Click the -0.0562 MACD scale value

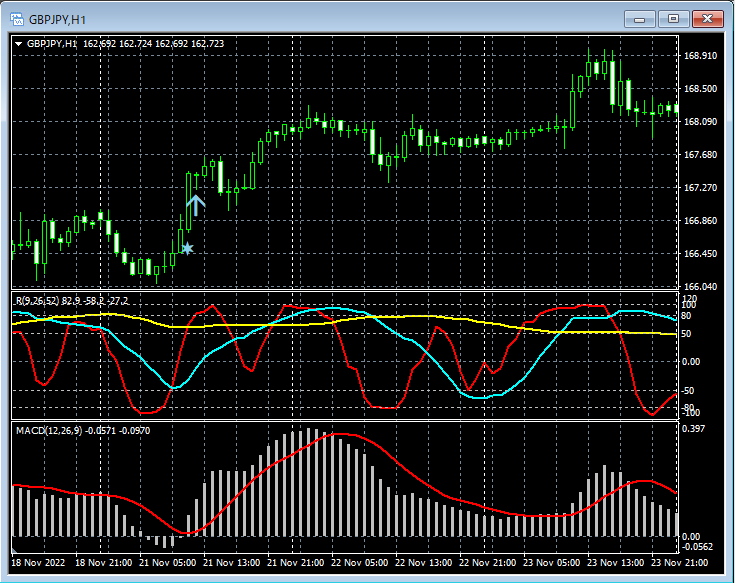point(698,547)
